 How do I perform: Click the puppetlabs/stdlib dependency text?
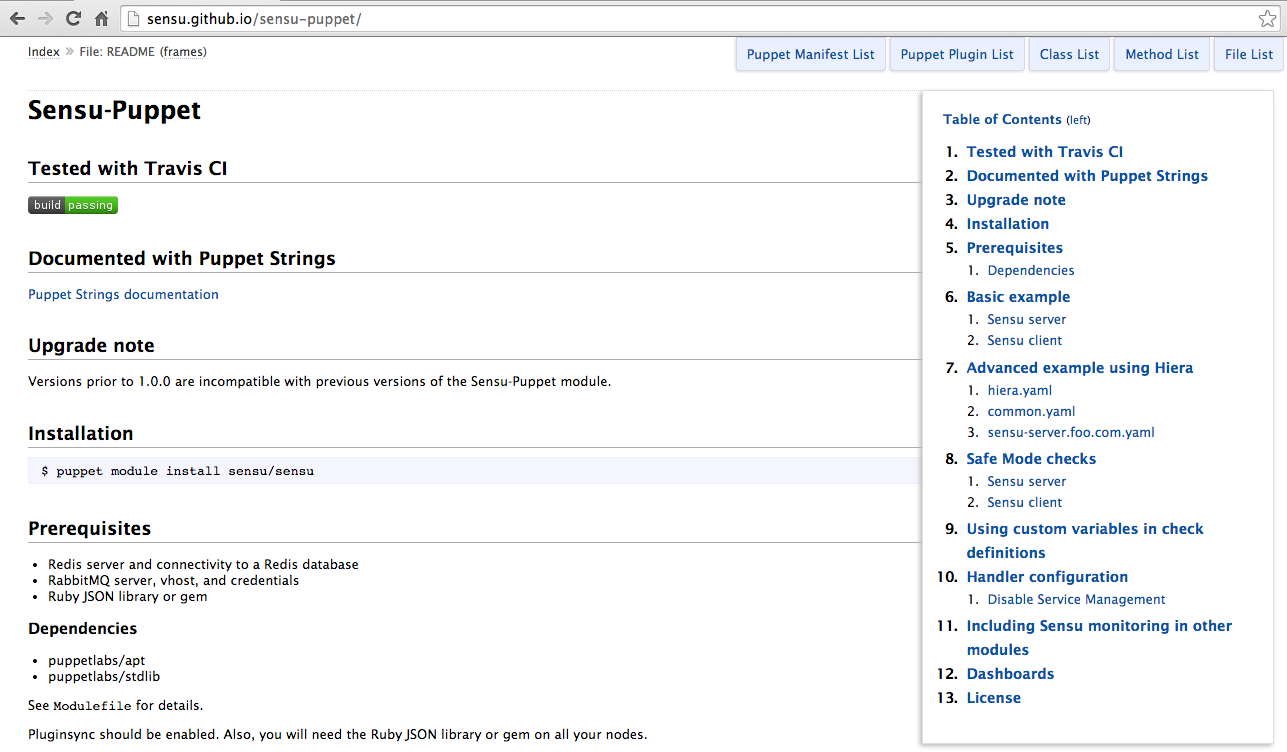point(104,676)
